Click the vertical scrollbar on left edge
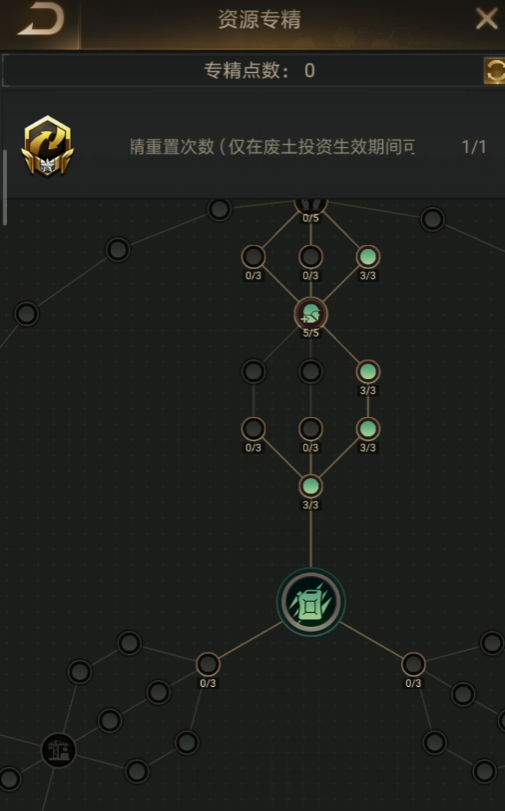This screenshot has width=505, height=811. pos(5,187)
